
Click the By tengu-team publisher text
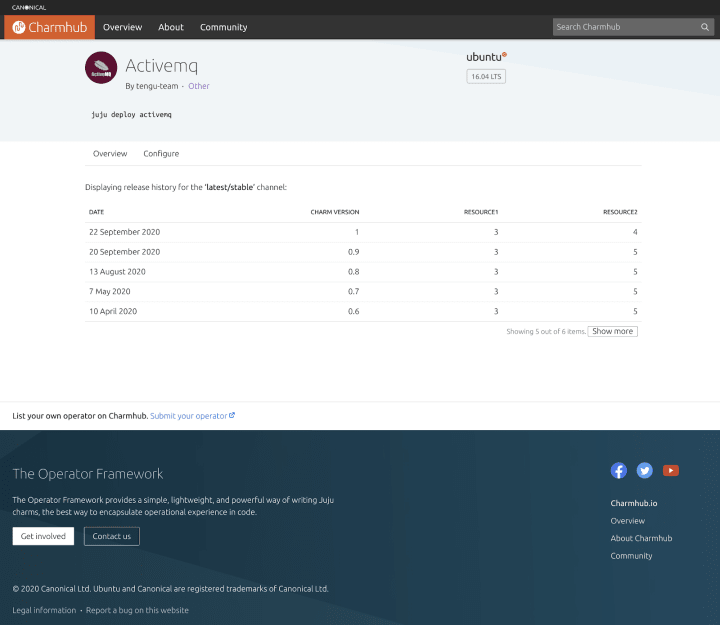[x=152, y=86]
